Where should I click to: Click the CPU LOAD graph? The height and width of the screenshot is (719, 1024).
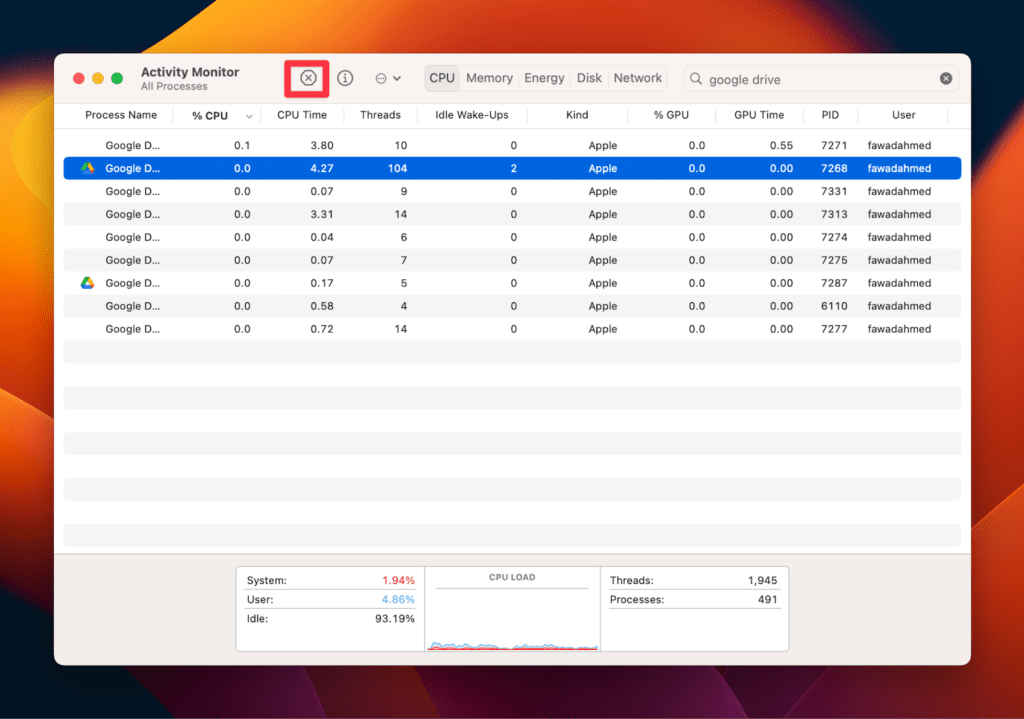(512, 609)
